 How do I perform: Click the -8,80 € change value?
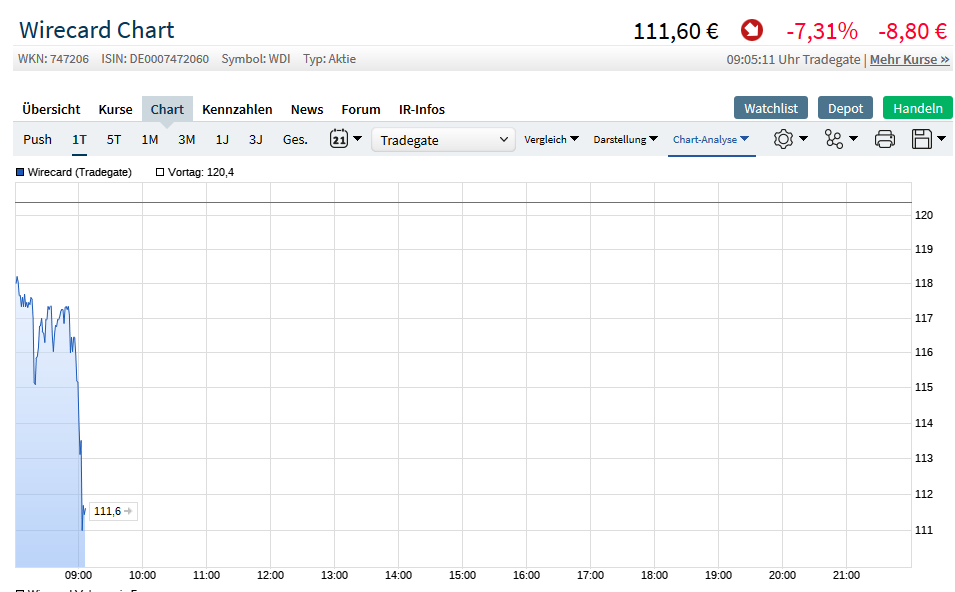pos(912,31)
